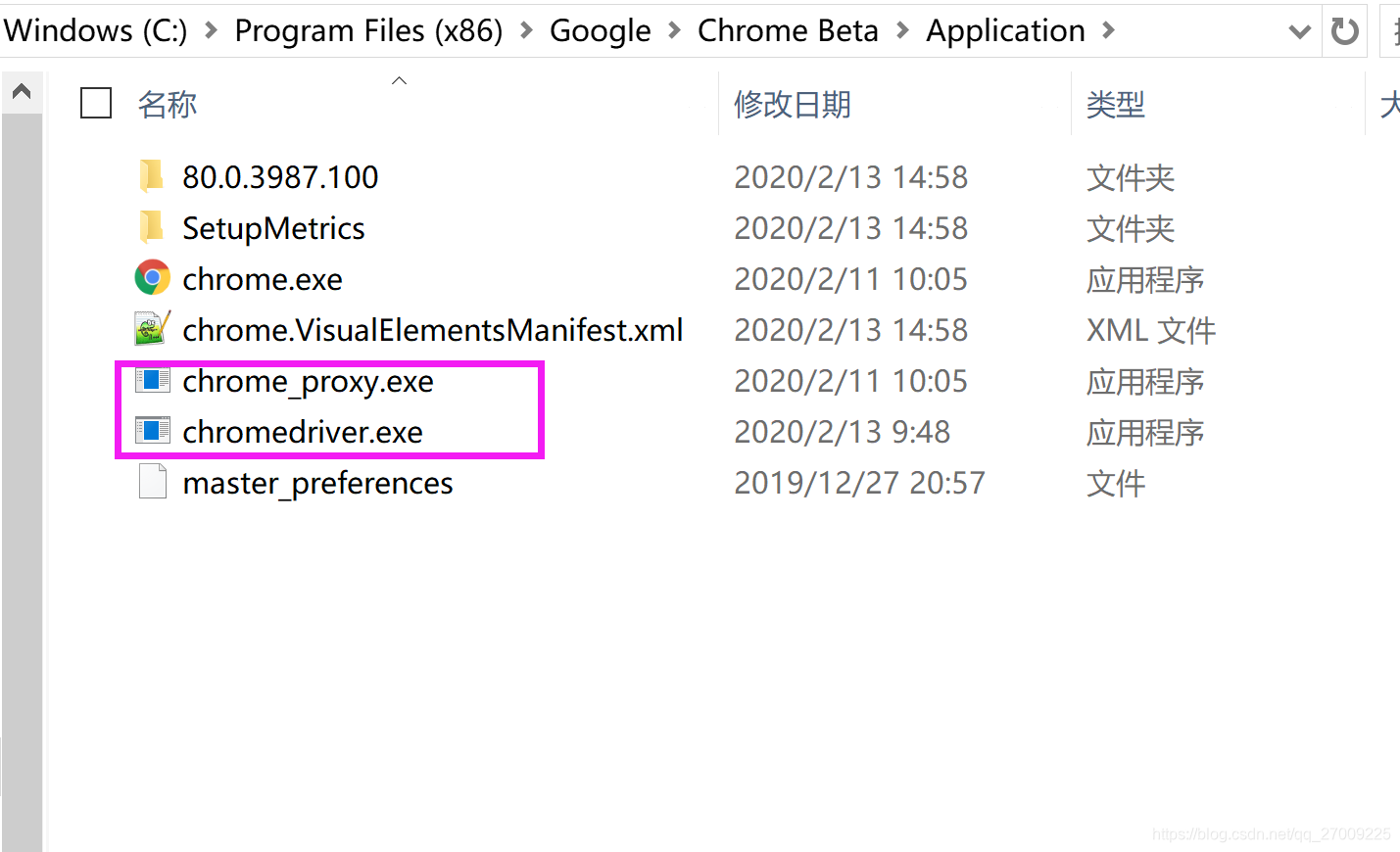Click the 2020/2/11 10:05 date of chrome_proxy.exe
1400x852 pixels.
click(x=850, y=381)
